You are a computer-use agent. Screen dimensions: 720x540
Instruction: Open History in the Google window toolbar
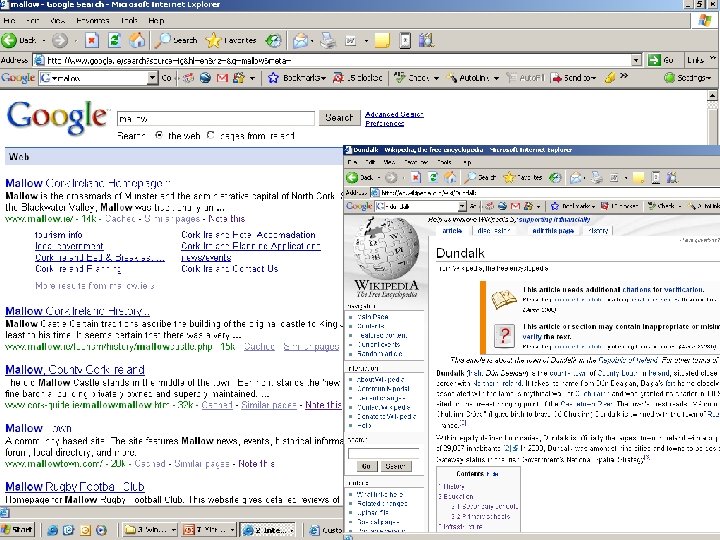click(x=274, y=40)
